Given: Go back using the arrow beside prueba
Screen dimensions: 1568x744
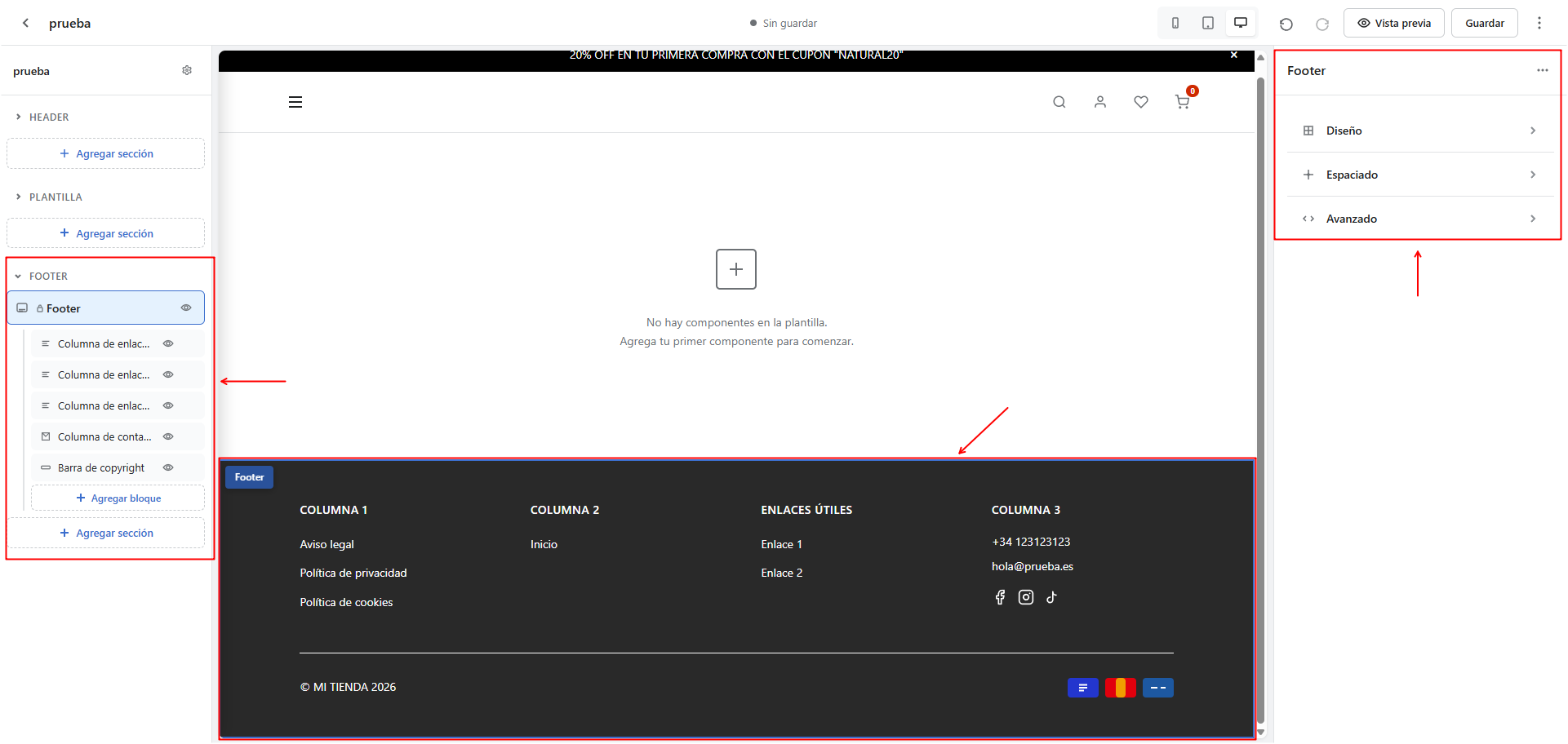Looking at the screenshot, I should point(26,23).
